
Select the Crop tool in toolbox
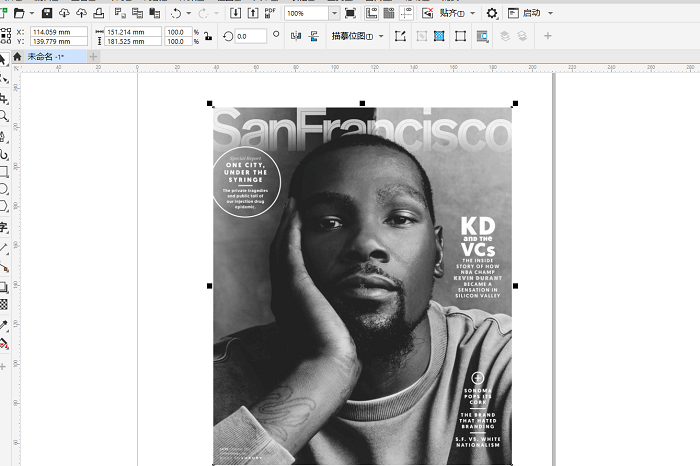click(x=5, y=98)
